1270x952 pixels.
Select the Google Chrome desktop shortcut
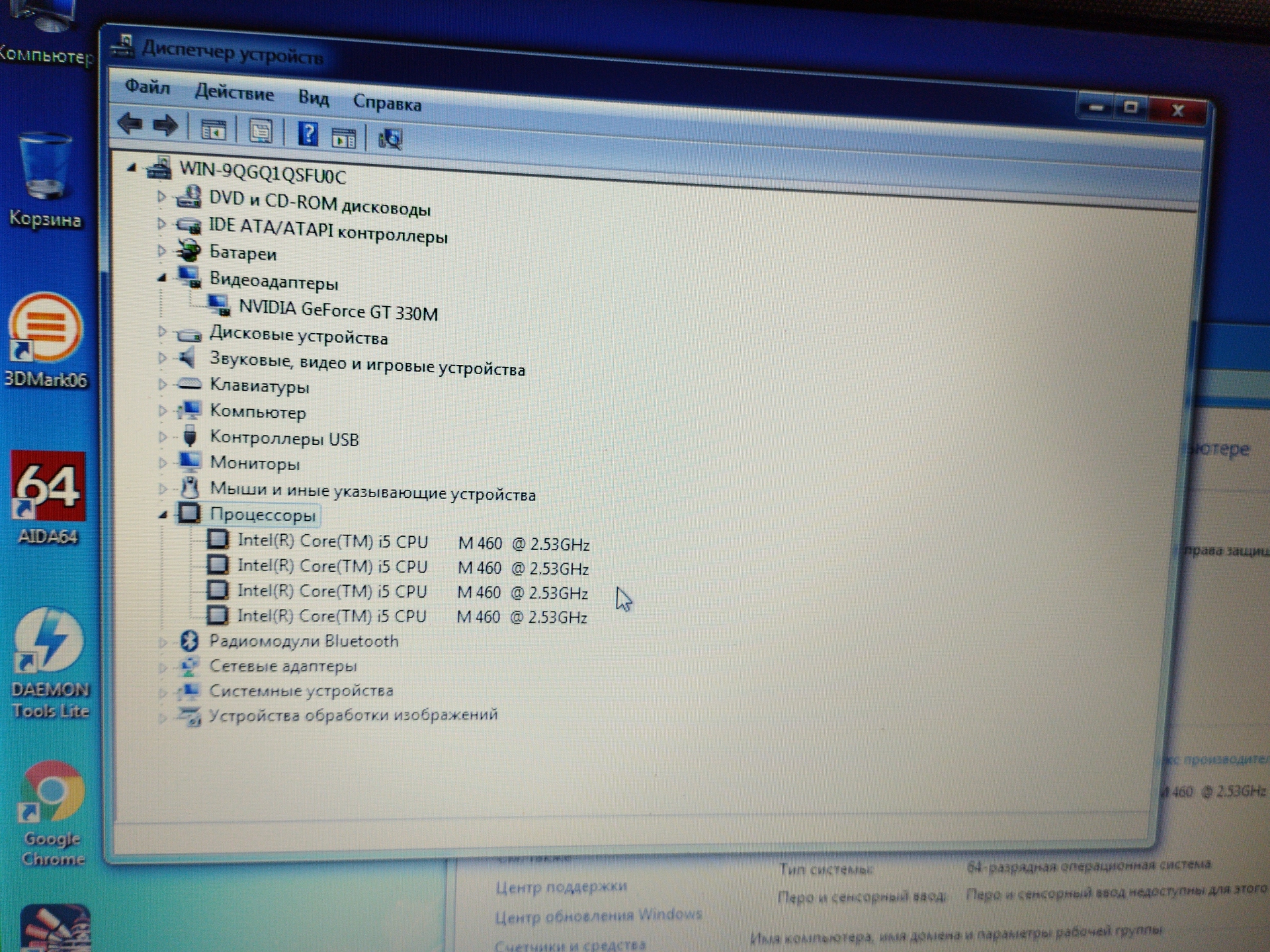click(52, 814)
